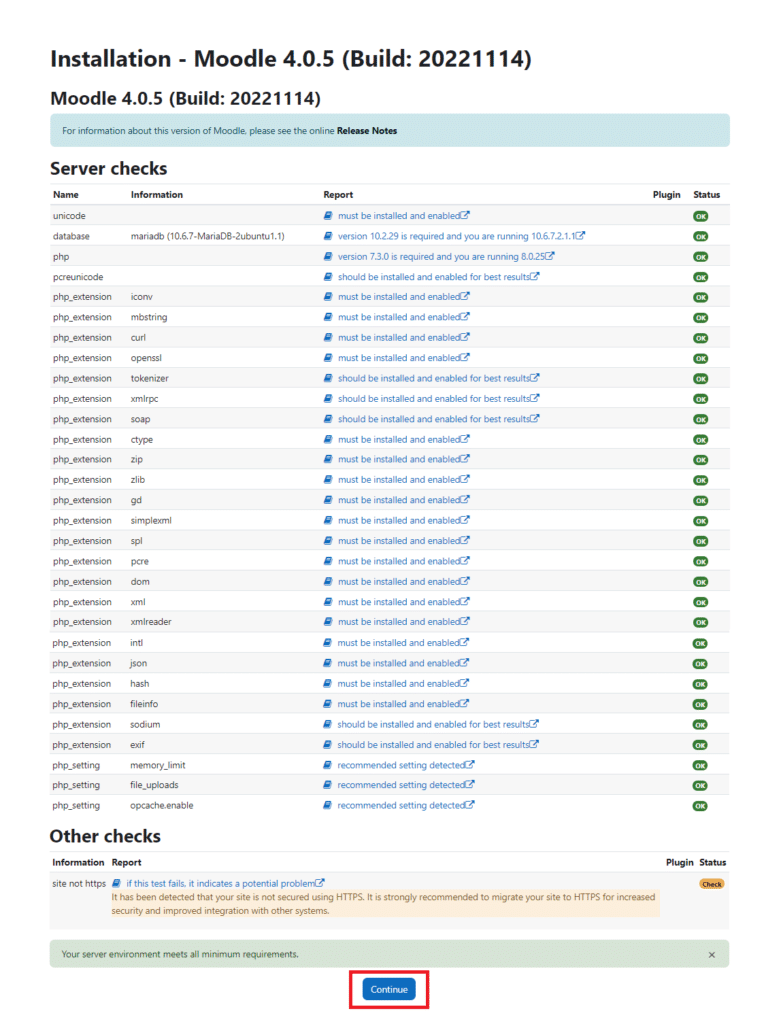The width and height of the screenshot is (764, 1024).
Task: Click the external-link icon in the openssl row
Action: pos(465,357)
